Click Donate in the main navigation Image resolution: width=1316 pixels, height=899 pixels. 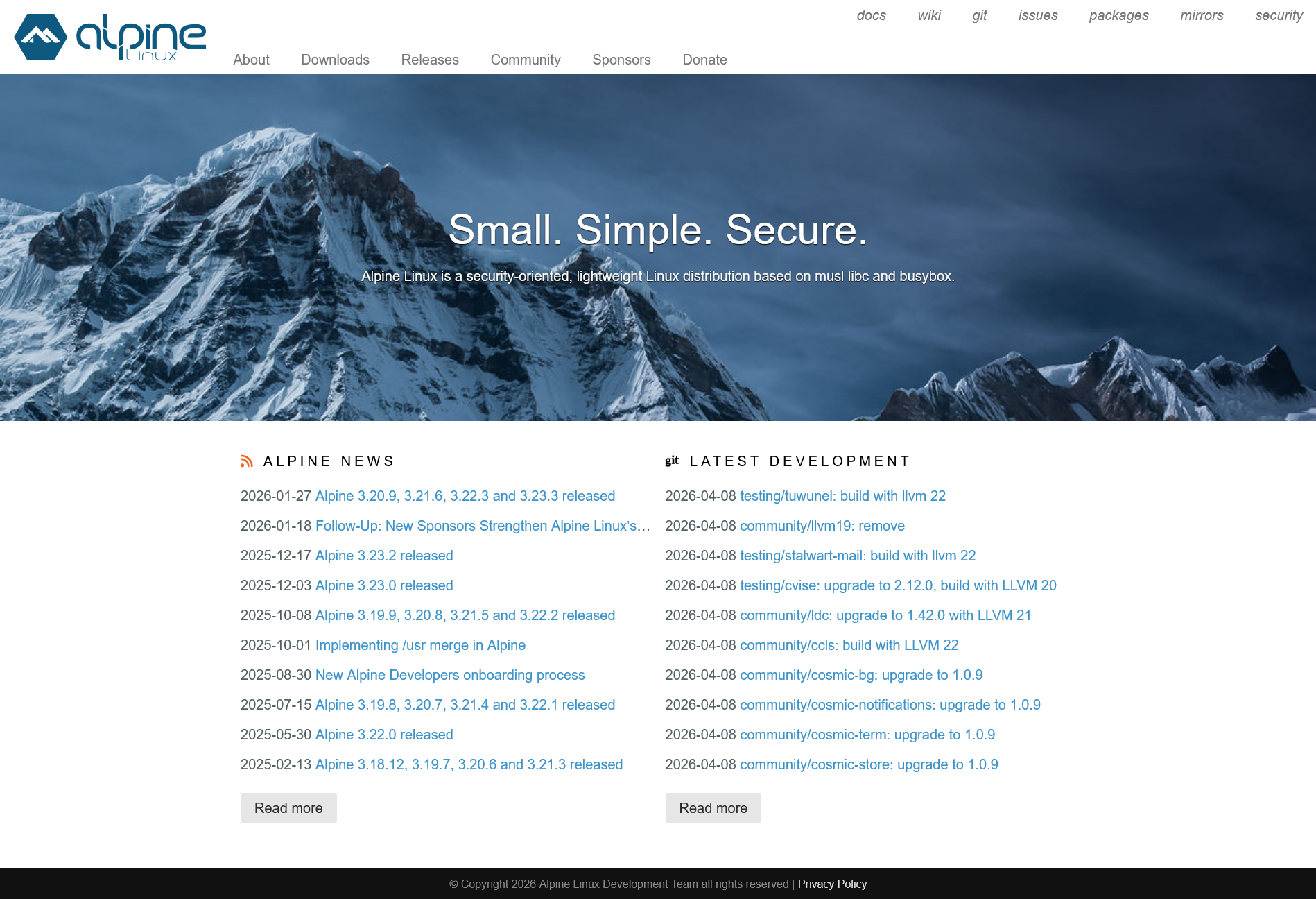[x=704, y=60]
